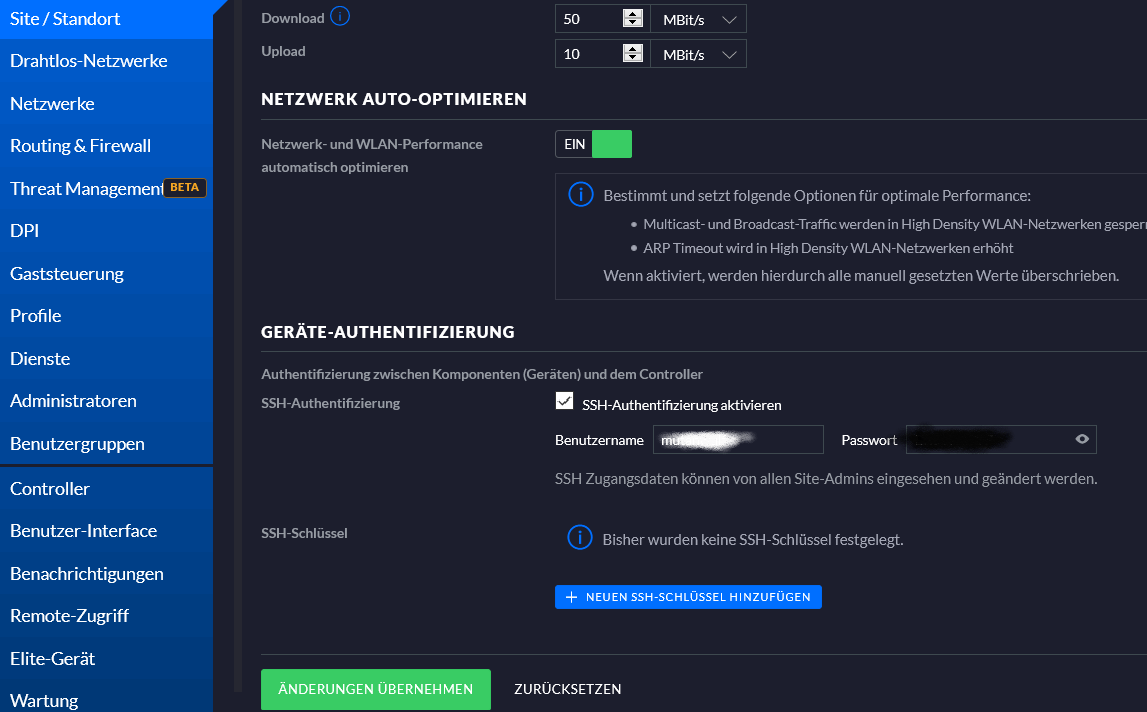Click the Zurücksetzen button
Image resolution: width=1147 pixels, height=712 pixels.
coord(567,689)
